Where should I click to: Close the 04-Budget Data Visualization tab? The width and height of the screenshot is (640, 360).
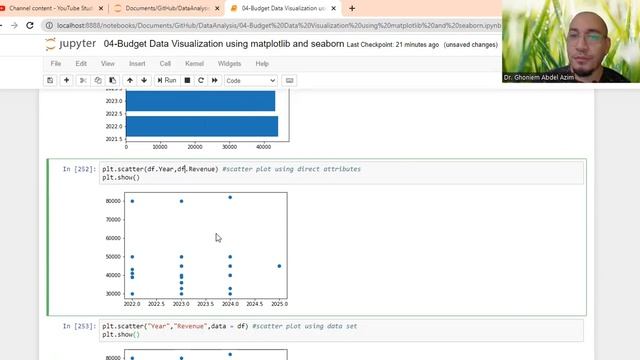click(x=333, y=8)
